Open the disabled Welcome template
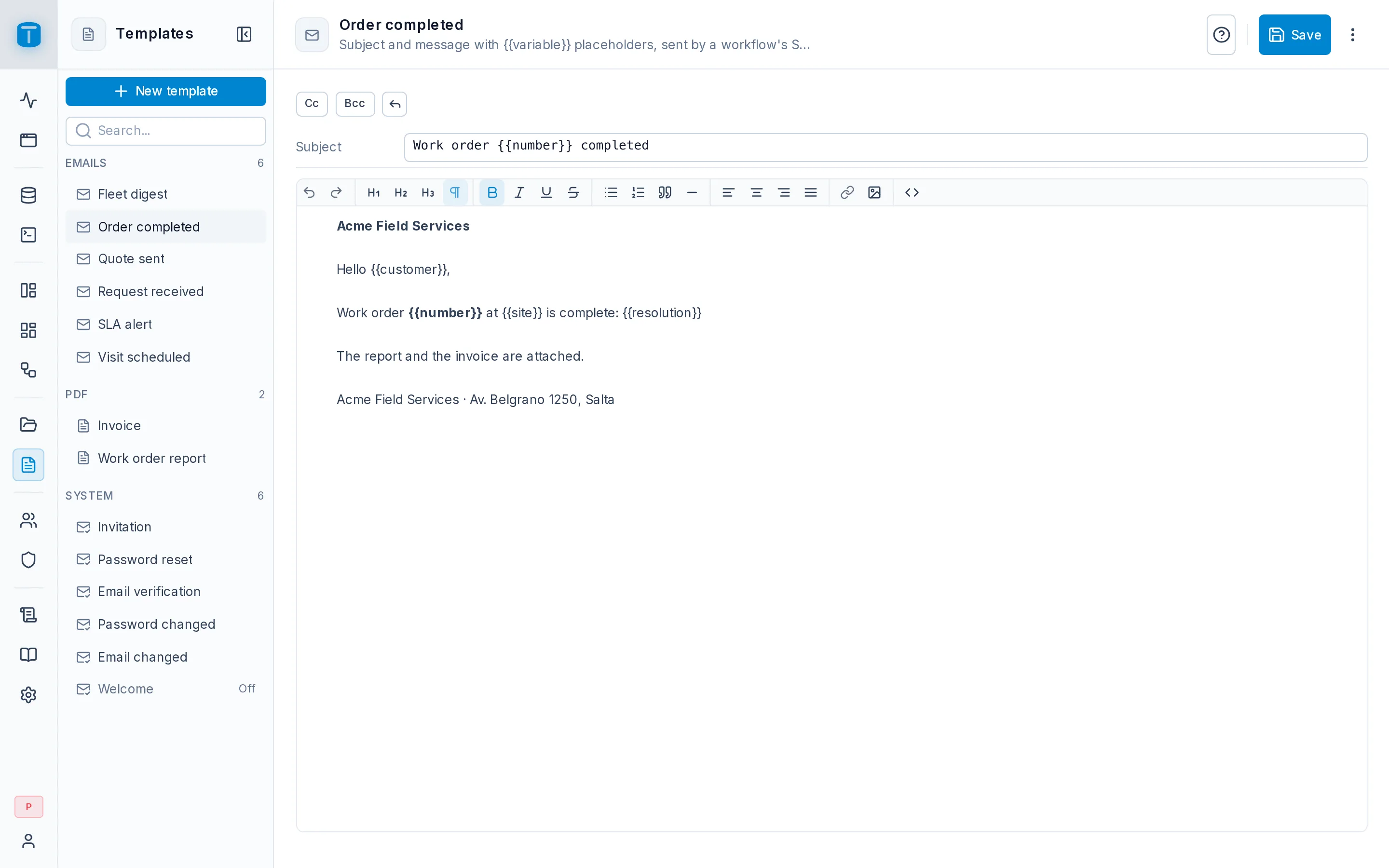The width and height of the screenshot is (1389, 868). click(166, 689)
